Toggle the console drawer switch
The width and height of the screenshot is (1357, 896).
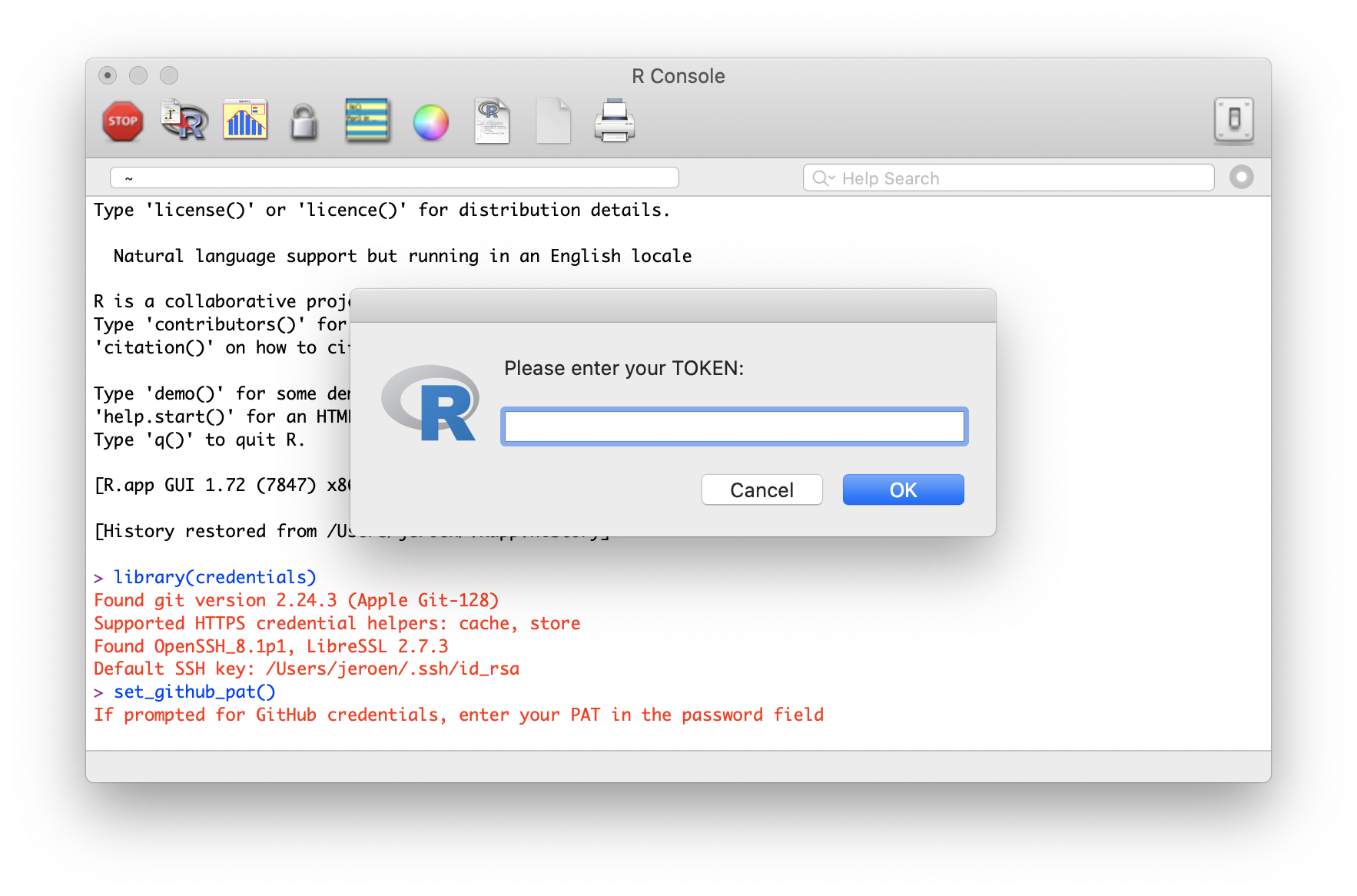(1233, 121)
